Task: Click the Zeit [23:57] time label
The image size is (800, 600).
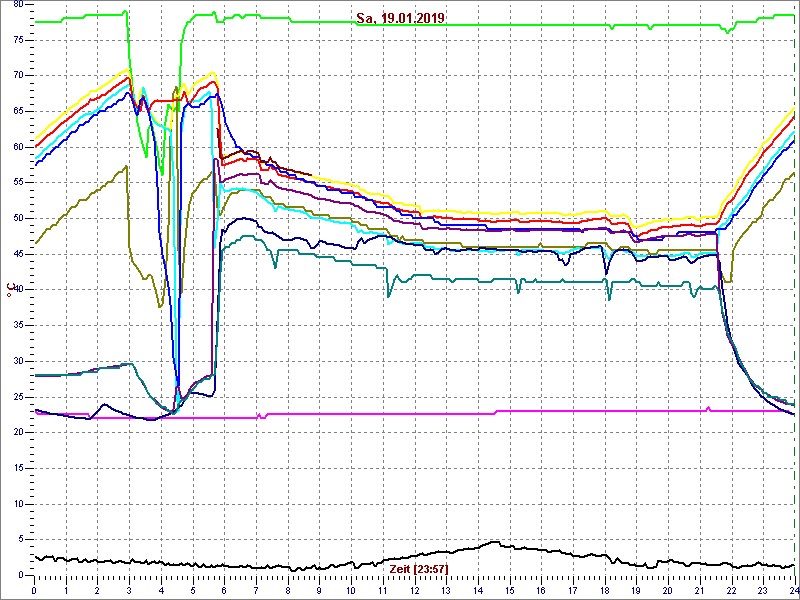Action: (419, 568)
